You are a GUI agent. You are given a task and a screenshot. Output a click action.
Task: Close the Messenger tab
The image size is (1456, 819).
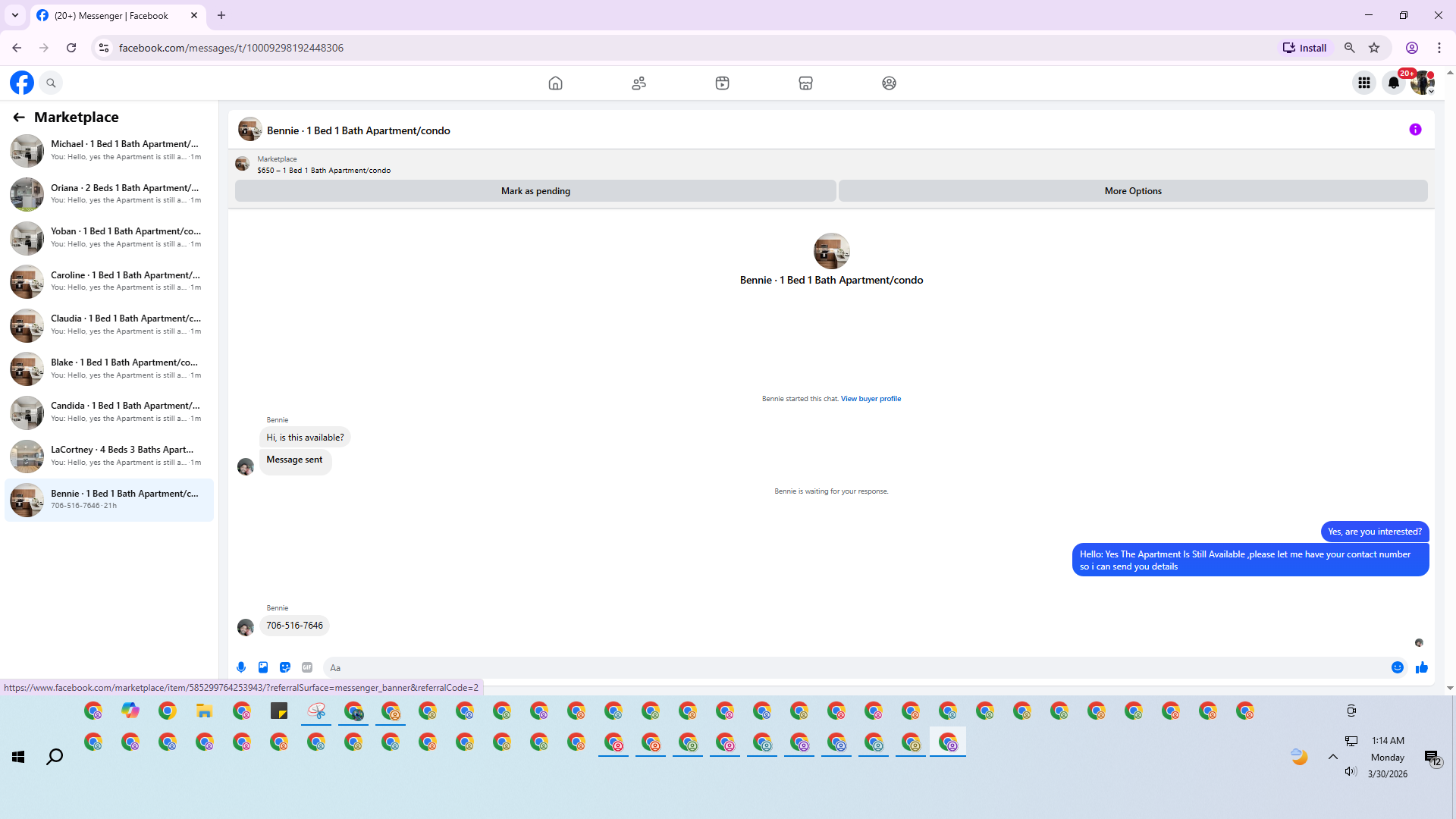point(194,15)
